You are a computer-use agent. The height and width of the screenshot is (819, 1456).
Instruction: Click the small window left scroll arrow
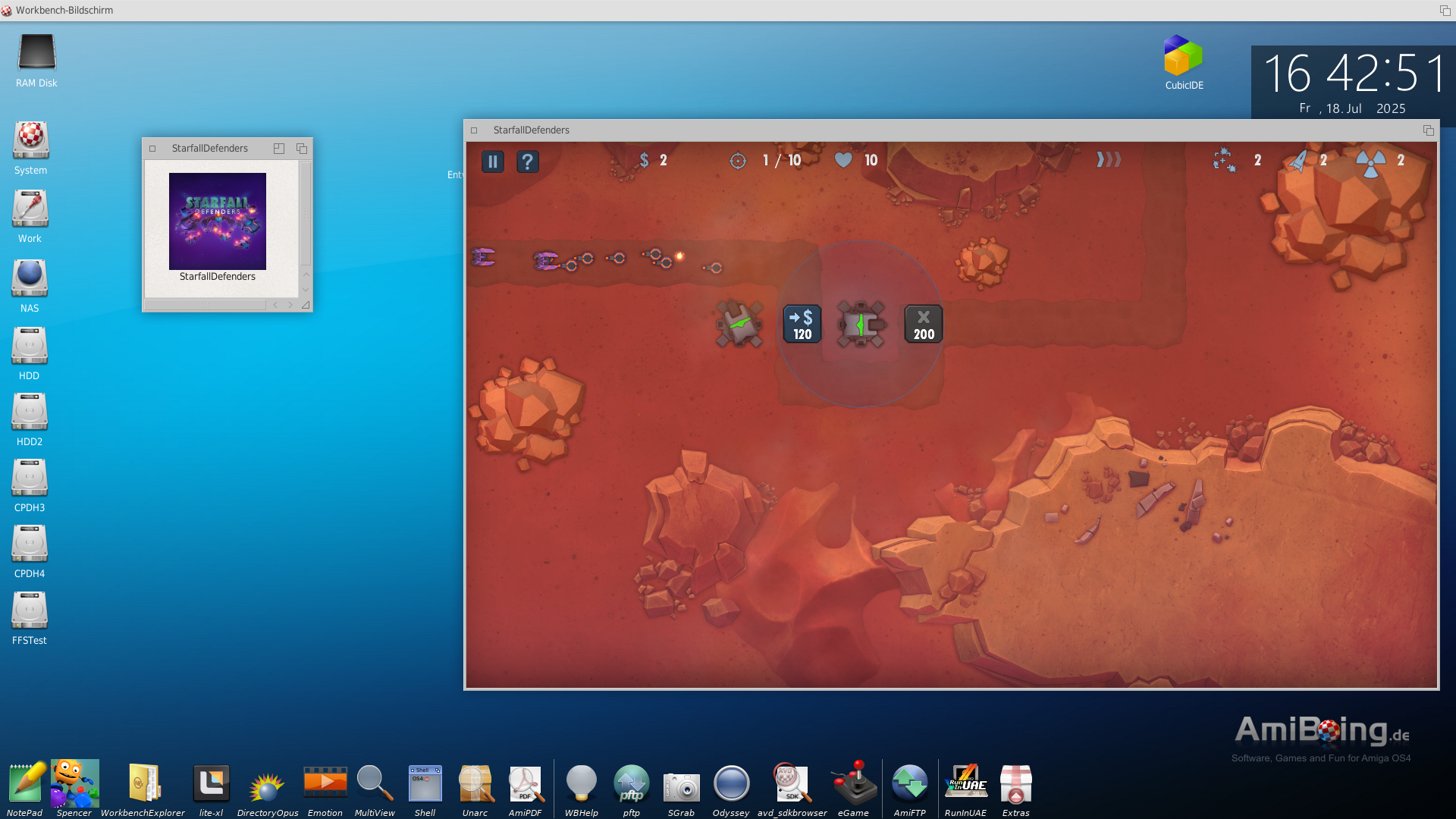point(275,305)
